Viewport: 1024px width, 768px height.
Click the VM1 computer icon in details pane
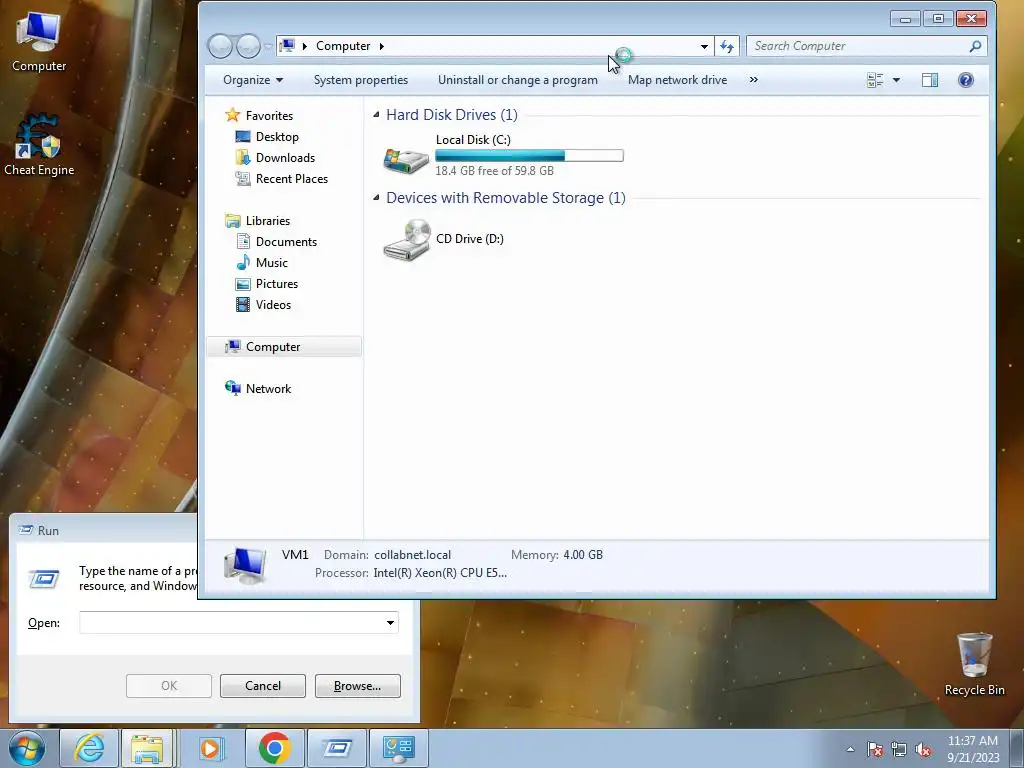(244, 565)
